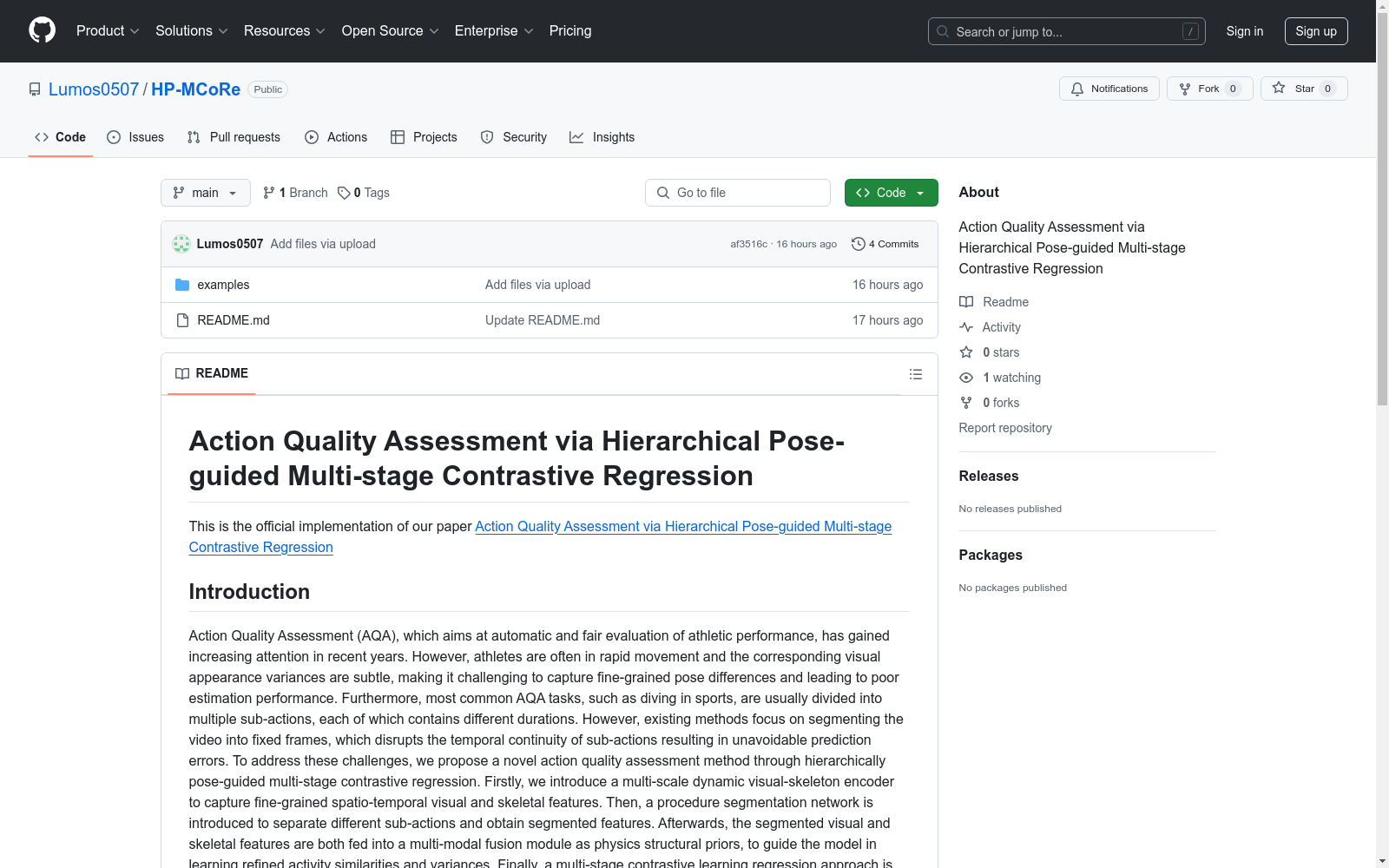Click the tag icon next to Tags
The image size is (1389, 868).
[344, 193]
